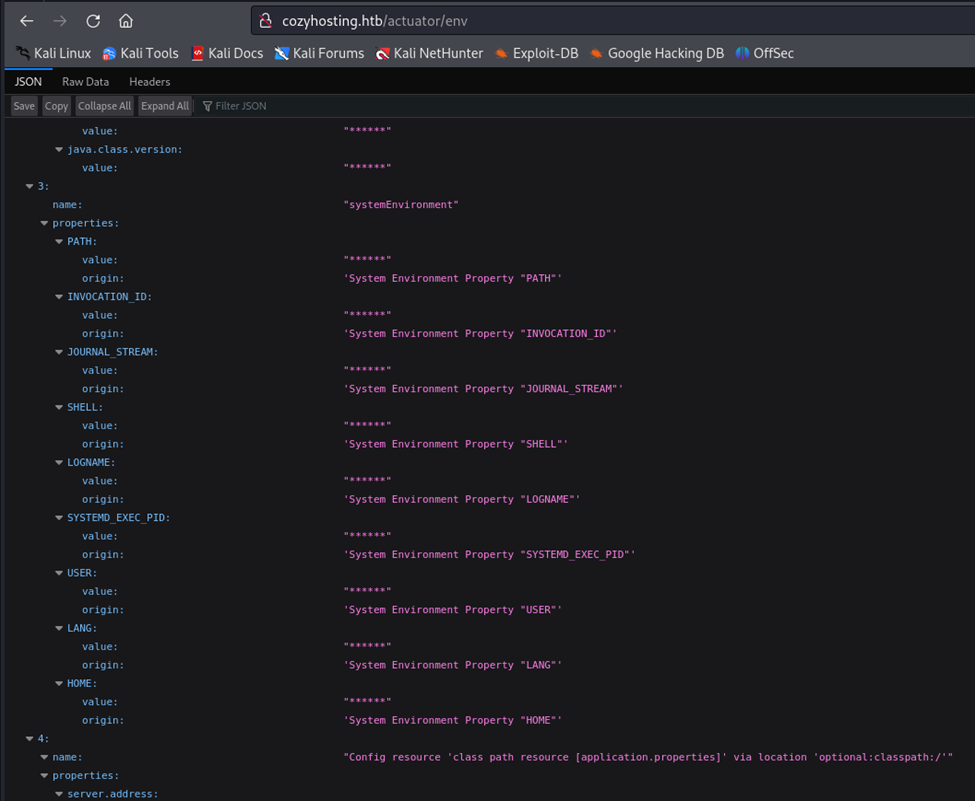Open the Kali Tools bookmark
This screenshot has height=801, width=975.
coord(141,53)
